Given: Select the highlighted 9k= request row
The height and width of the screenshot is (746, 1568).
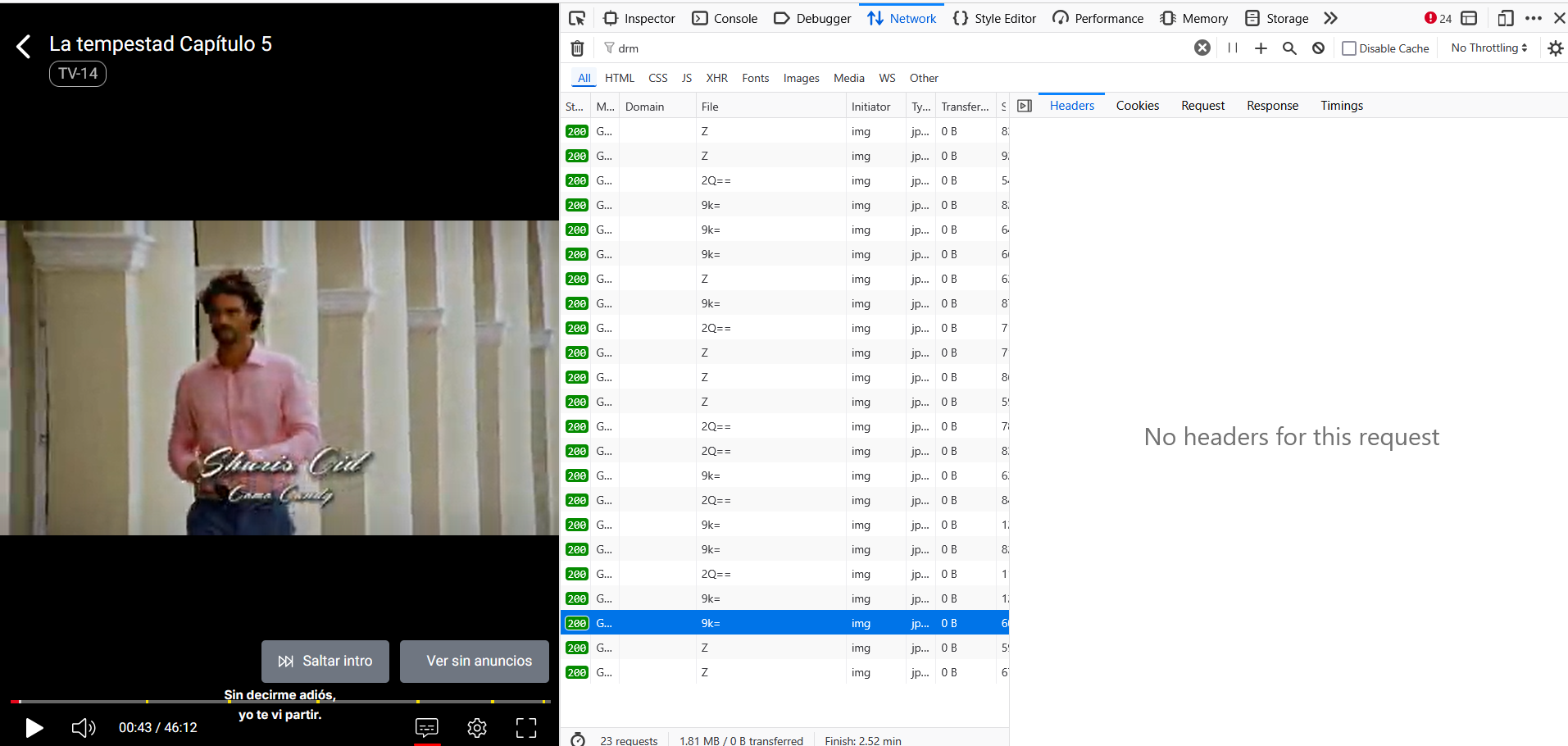Looking at the screenshot, I should (784, 623).
